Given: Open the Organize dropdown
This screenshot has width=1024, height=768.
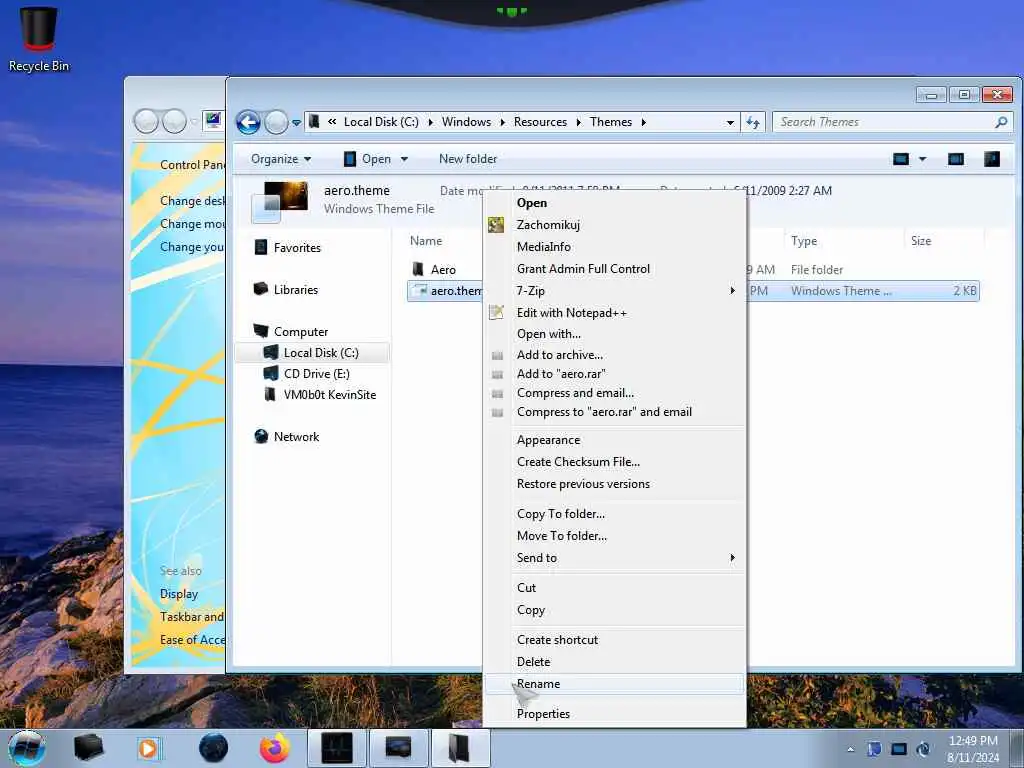Looking at the screenshot, I should tap(281, 159).
